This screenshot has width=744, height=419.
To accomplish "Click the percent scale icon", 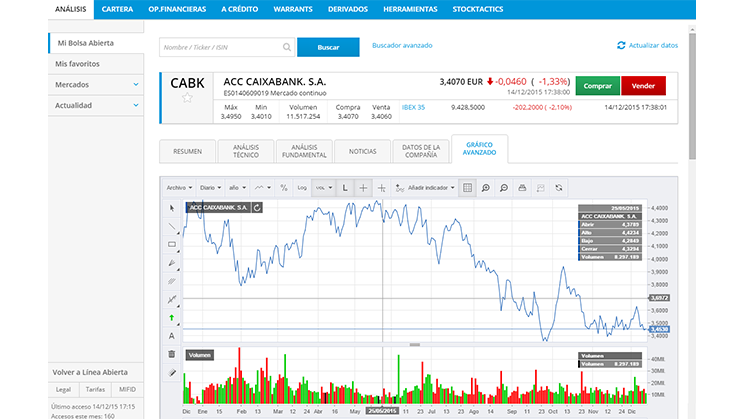I will pyautogui.click(x=284, y=188).
